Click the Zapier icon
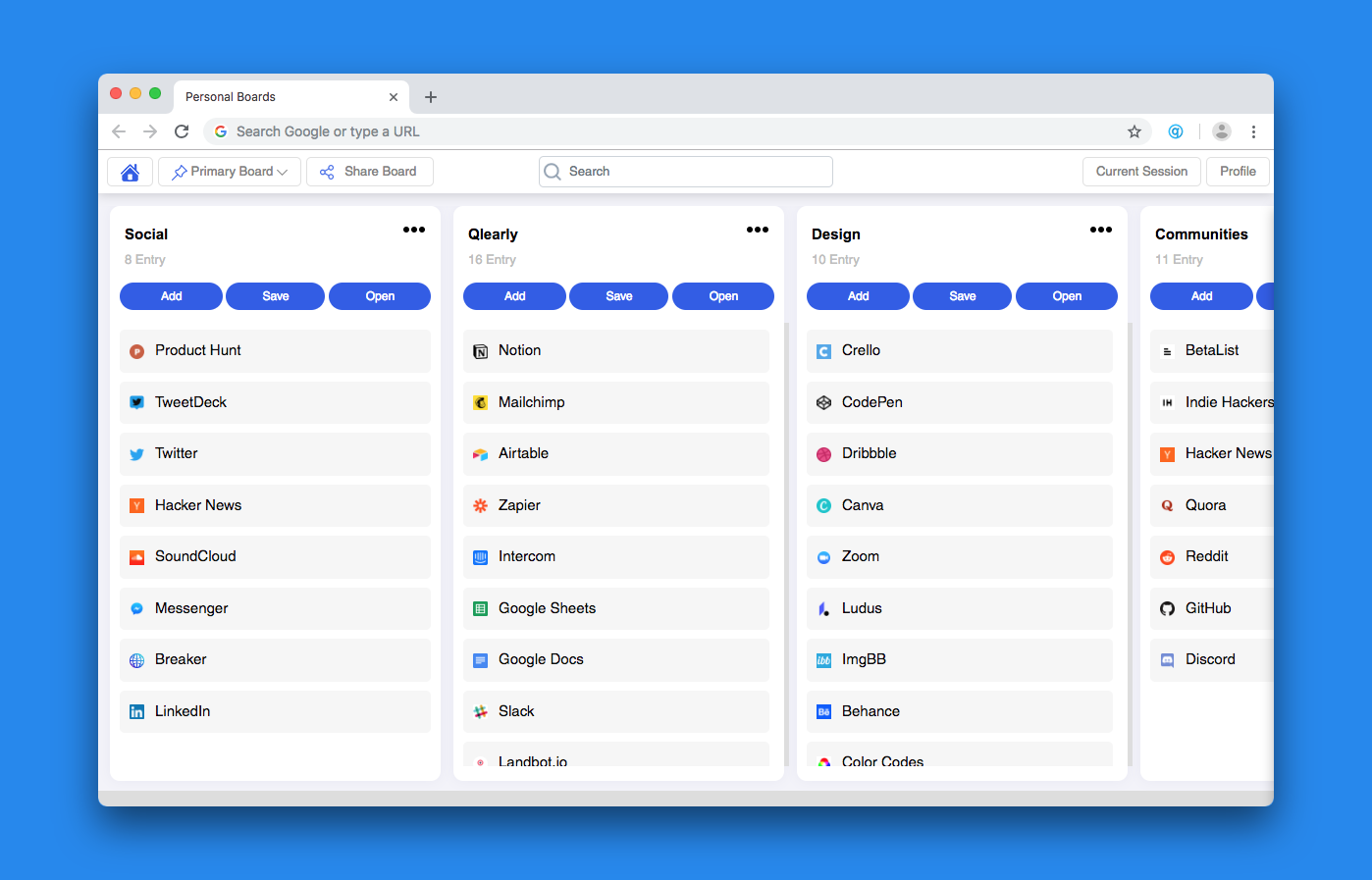The width and height of the screenshot is (1372, 880). coord(481,505)
